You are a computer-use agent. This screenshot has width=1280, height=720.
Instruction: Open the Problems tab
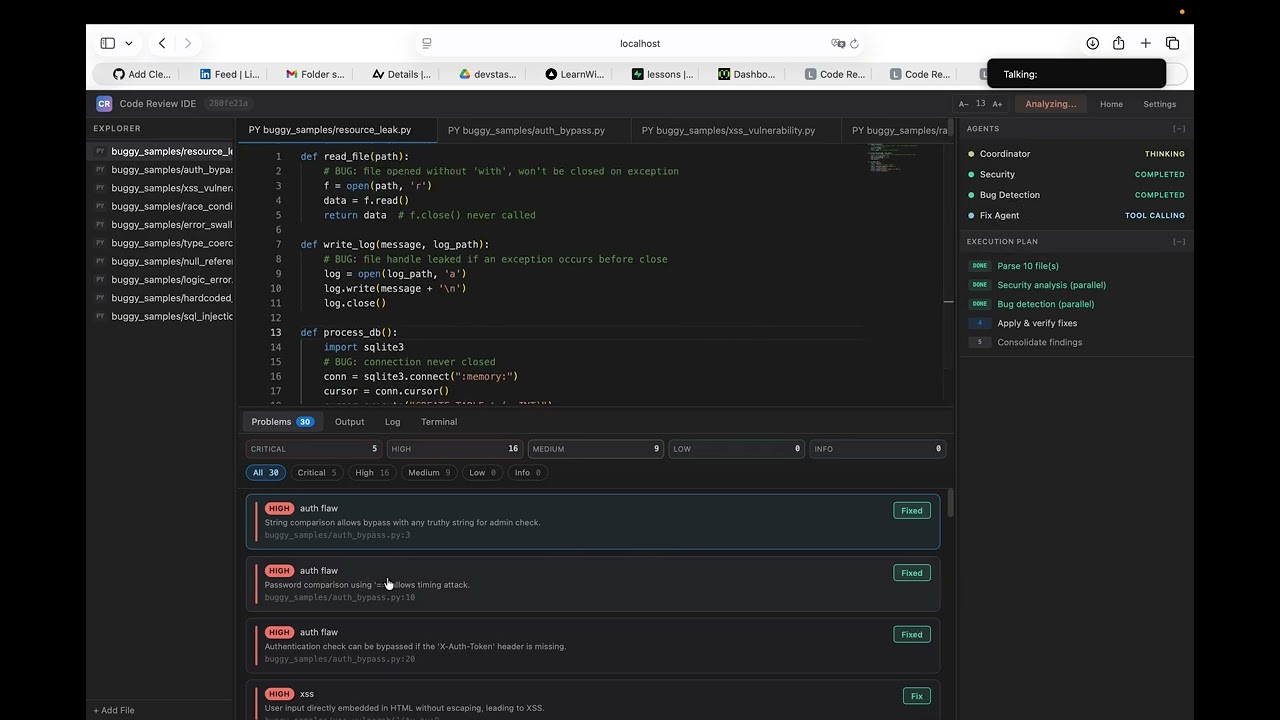(282, 422)
